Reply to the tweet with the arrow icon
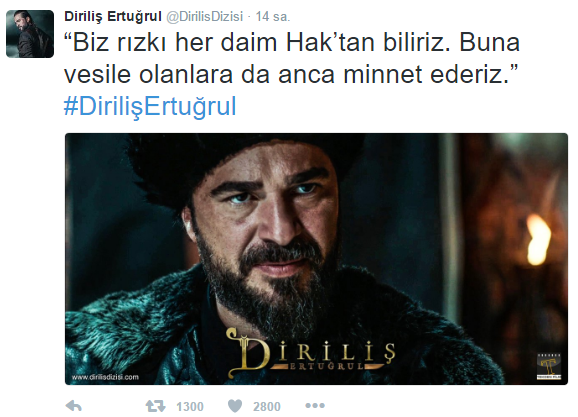Viewport: 578px width, 417px height. pyautogui.click(x=73, y=406)
